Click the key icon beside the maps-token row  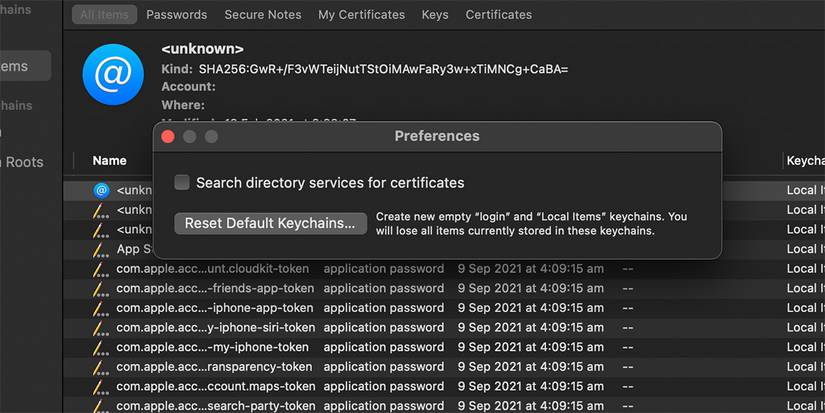(x=100, y=387)
